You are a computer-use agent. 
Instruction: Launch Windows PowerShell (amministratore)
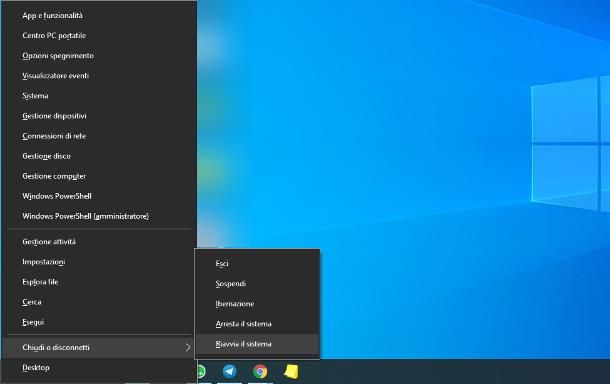99,216
